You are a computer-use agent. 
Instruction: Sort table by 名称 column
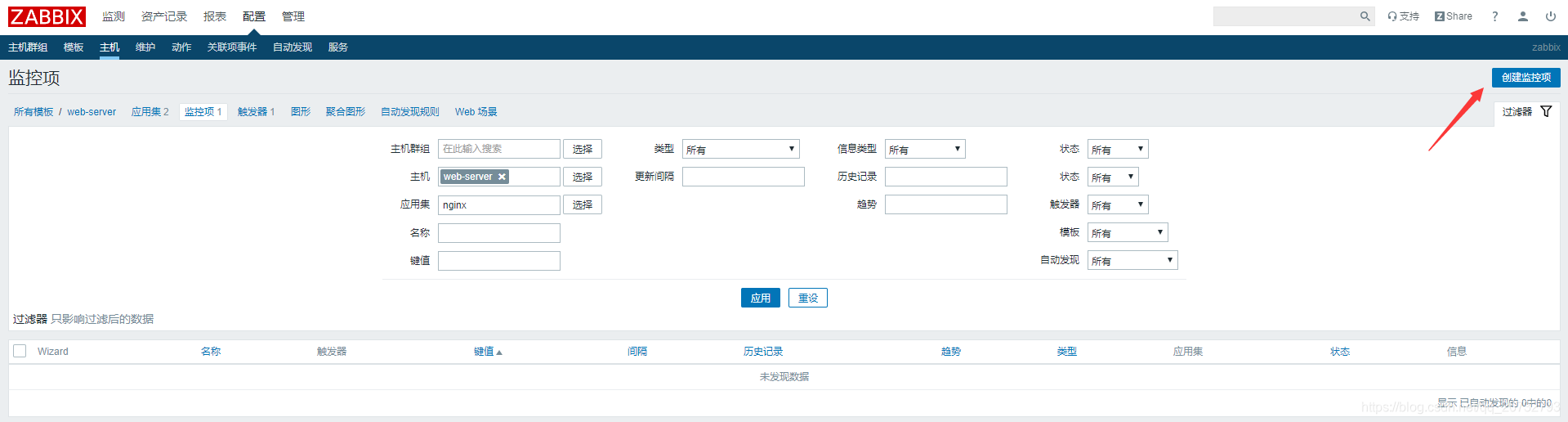(x=211, y=352)
